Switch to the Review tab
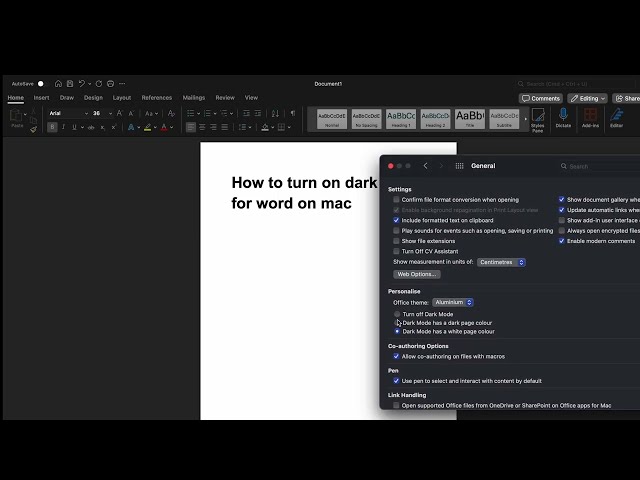 (225, 98)
